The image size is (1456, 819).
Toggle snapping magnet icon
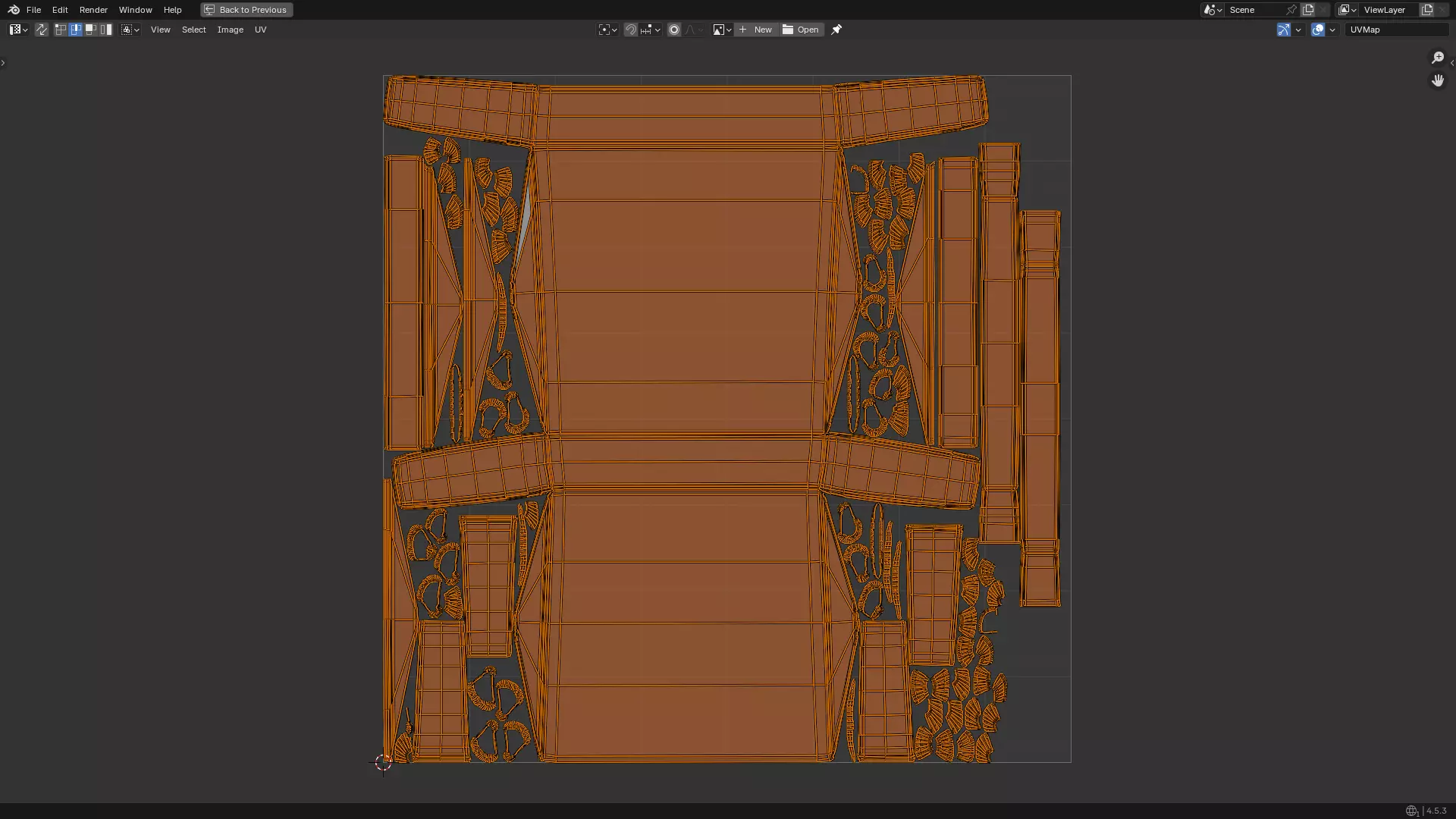coord(631,30)
